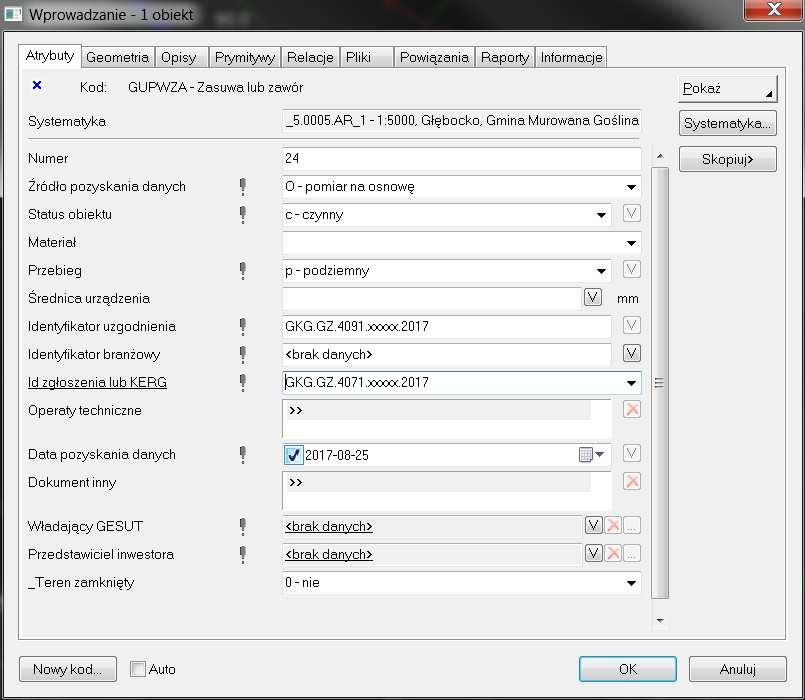
Task: Click the pin marker beside Status obiektu
Action: point(243,214)
